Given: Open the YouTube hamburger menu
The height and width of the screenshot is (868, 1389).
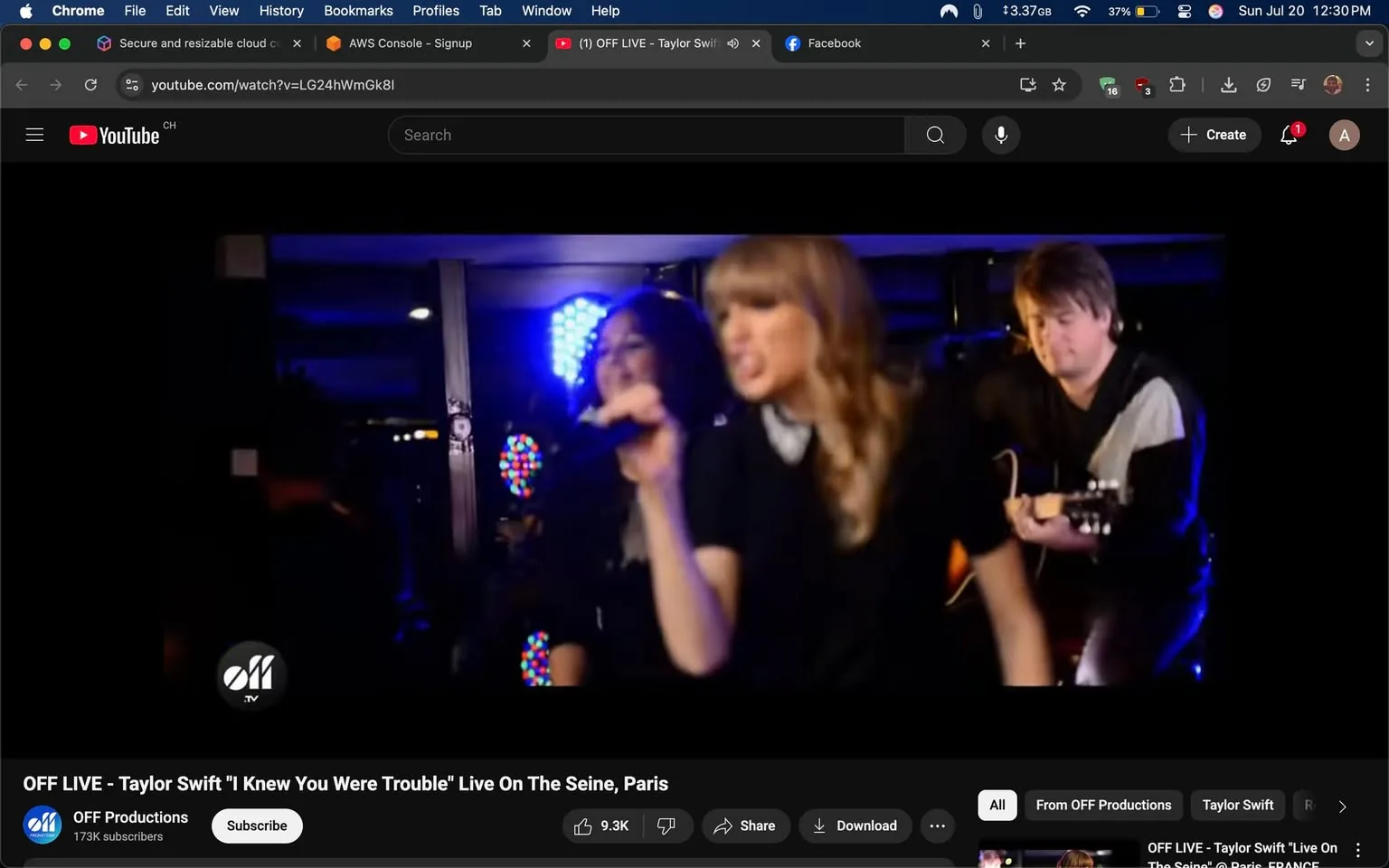Looking at the screenshot, I should click(34, 134).
